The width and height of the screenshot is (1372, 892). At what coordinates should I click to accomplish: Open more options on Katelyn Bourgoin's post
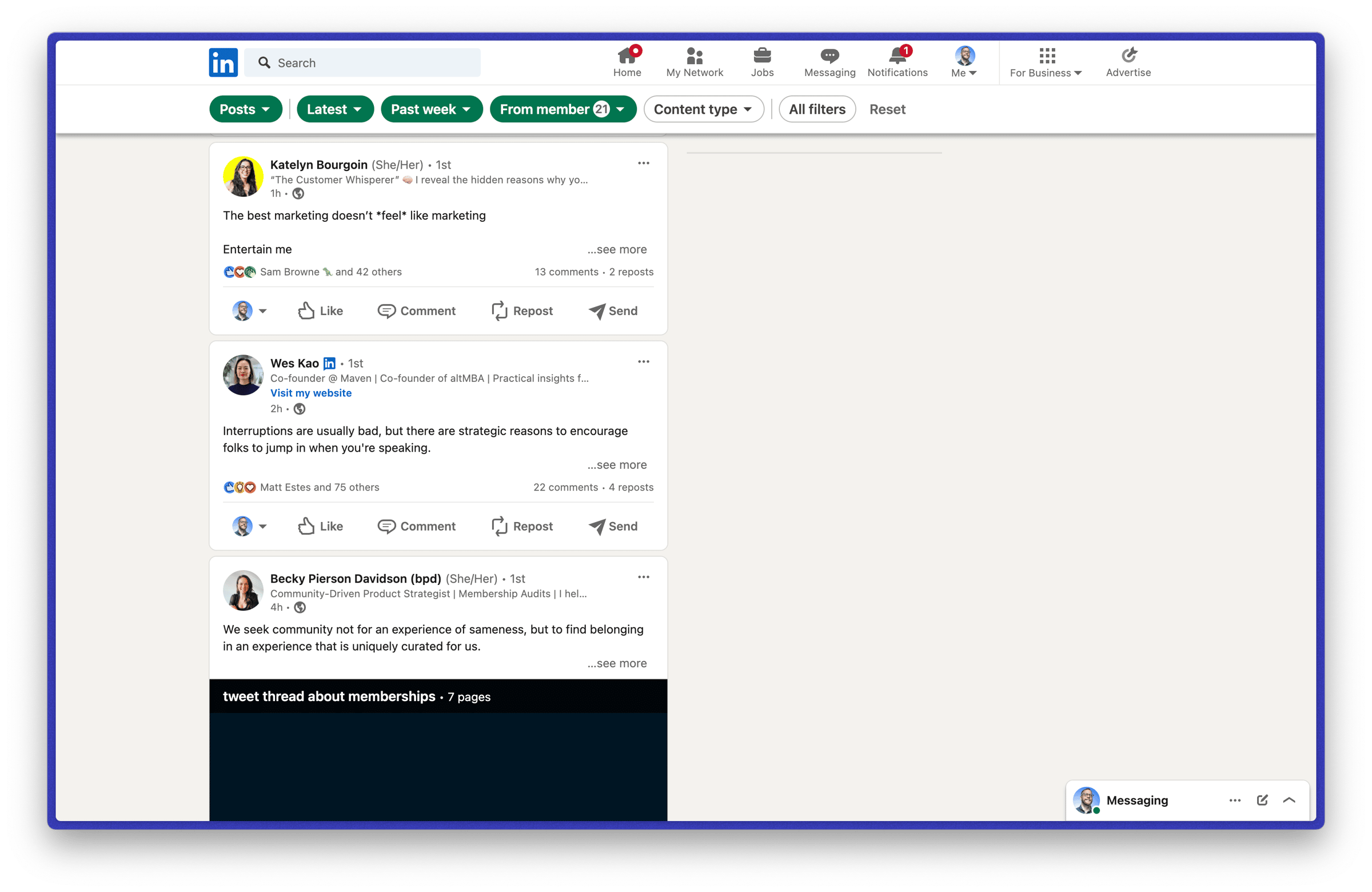click(x=643, y=163)
